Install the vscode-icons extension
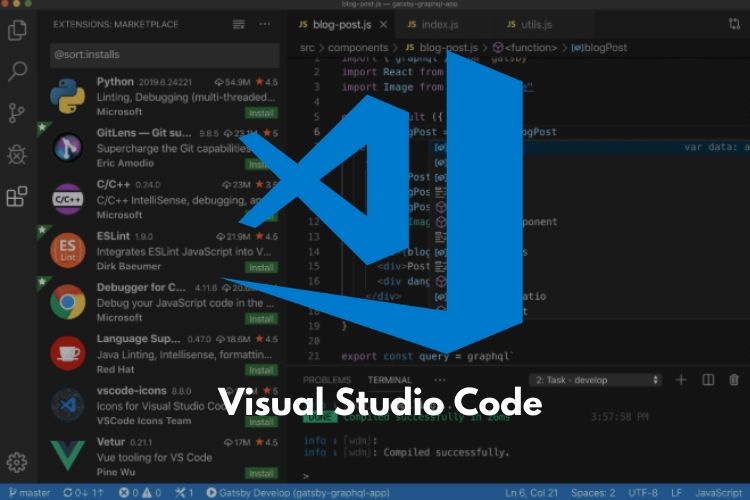750x500 pixels. point(261,422)
